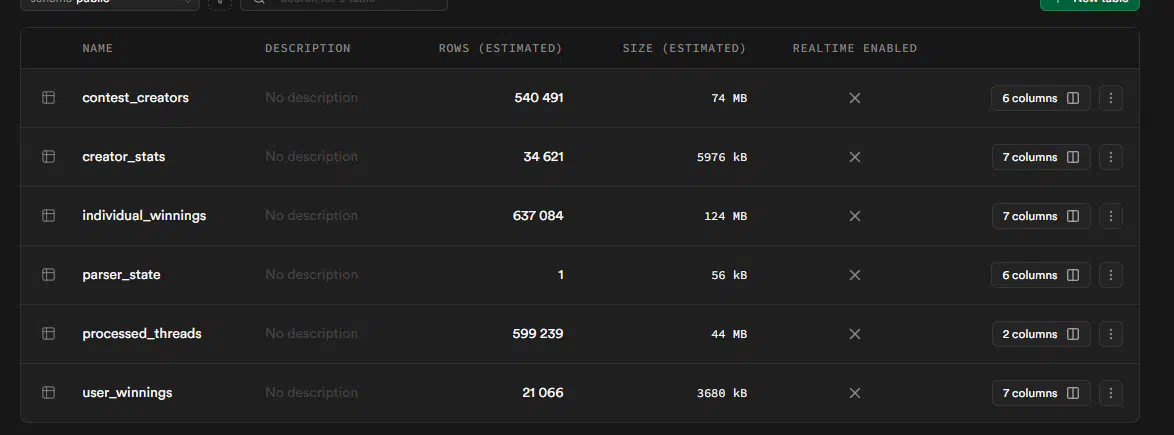Expand the schema selector dropdown
1174x435 pixels.
[x=110, y=3]
